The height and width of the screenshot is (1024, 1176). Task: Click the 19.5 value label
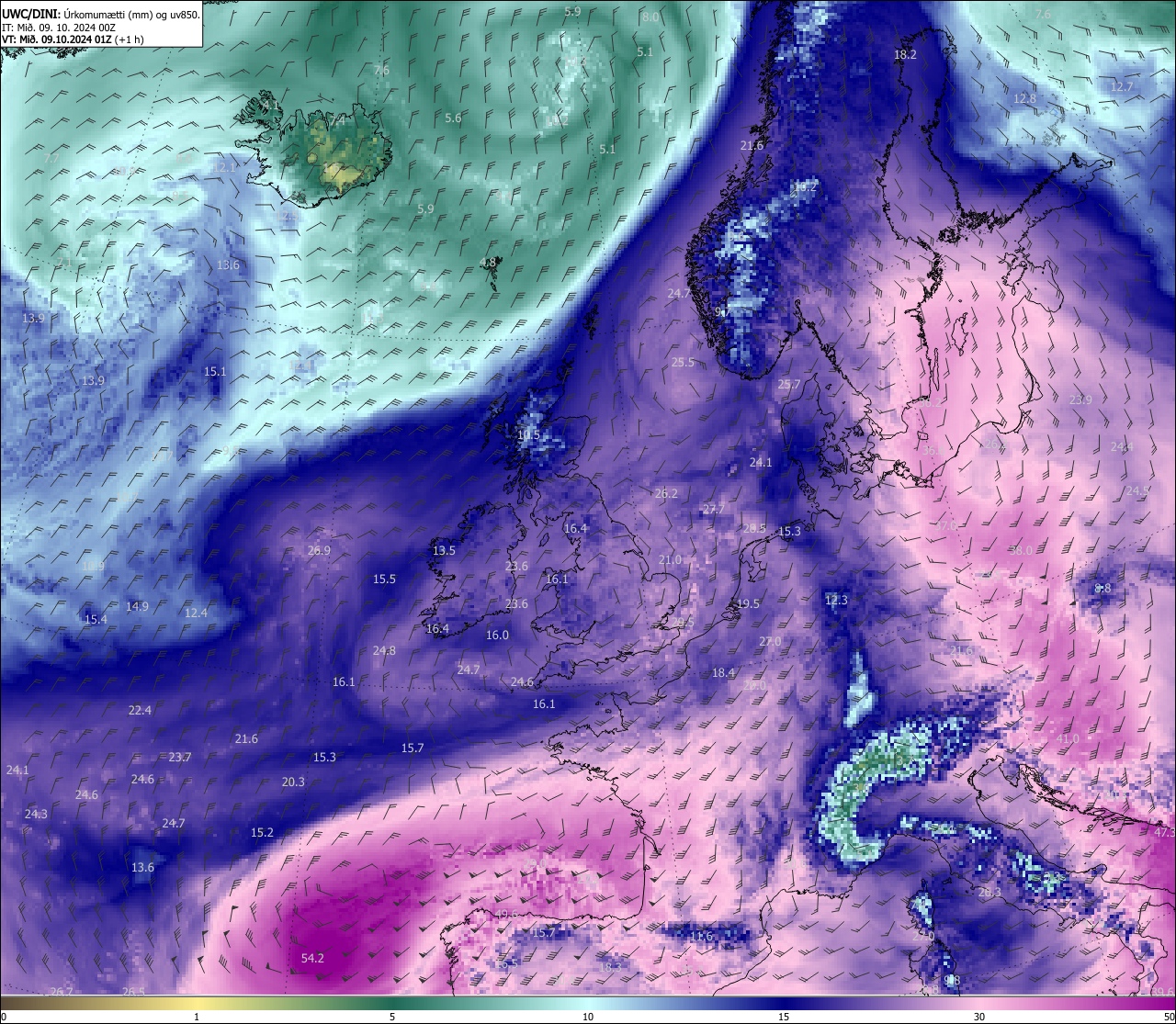[x=749, y=603]
